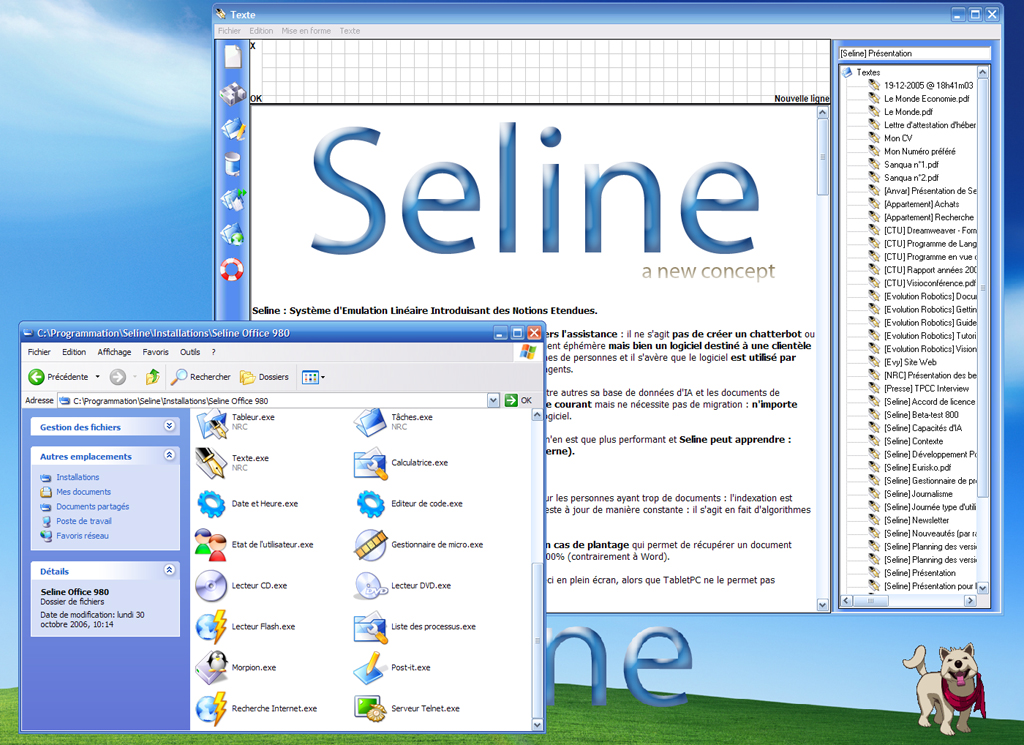Image resolution: width=1024 pixels, height=745 pixels.
Task: Select Morpion.exe penguin icon
Action: click(211, 667)
